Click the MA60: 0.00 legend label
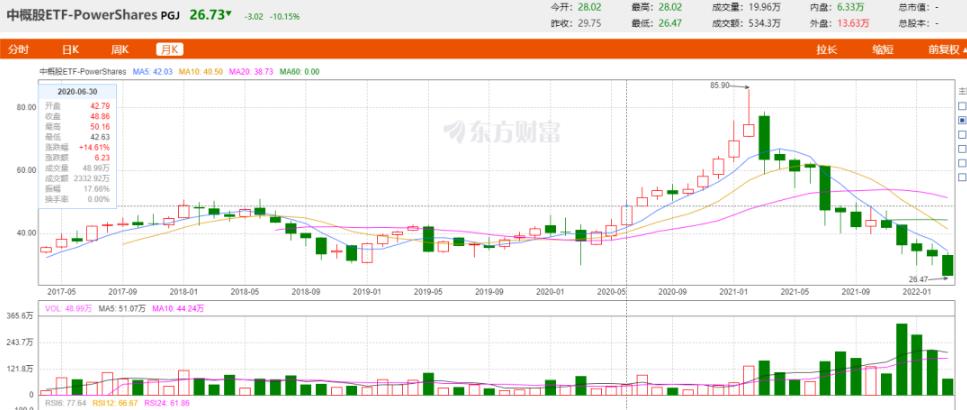 (x=300, y=72)
